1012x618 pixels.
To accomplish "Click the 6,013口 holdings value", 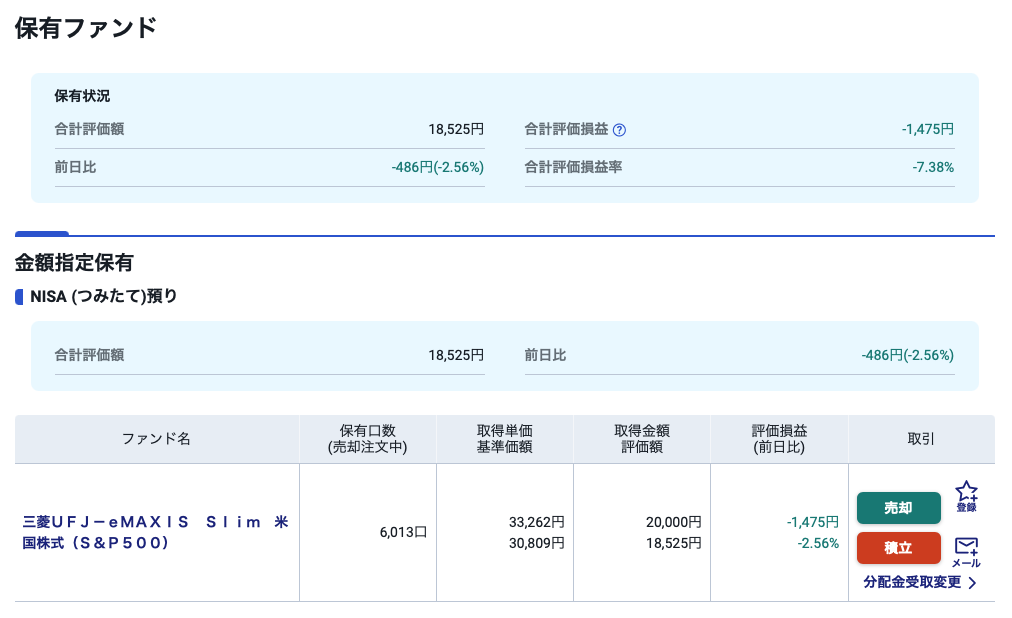I will coord(403,532).
